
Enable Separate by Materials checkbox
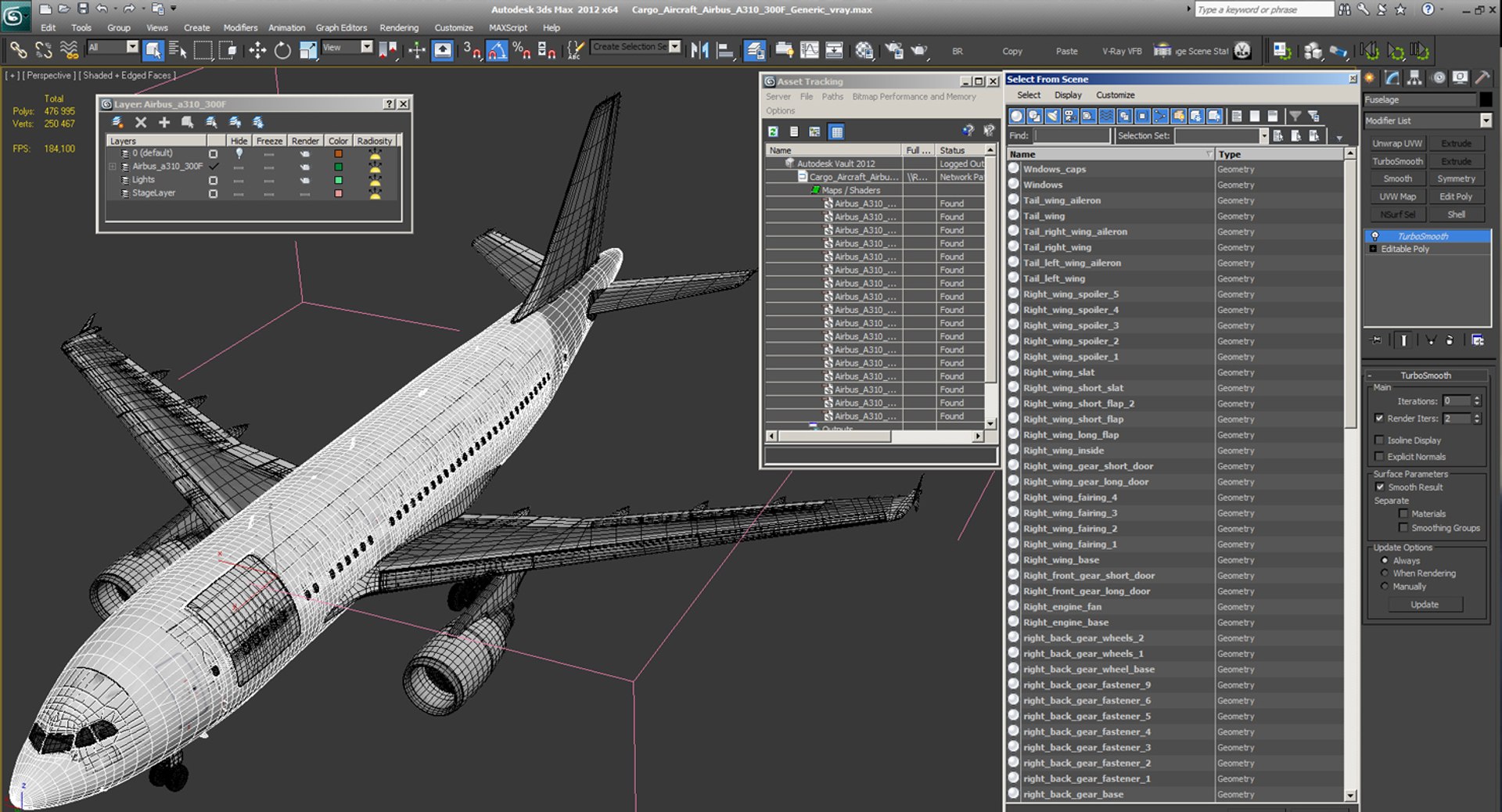coord(1403,514)
